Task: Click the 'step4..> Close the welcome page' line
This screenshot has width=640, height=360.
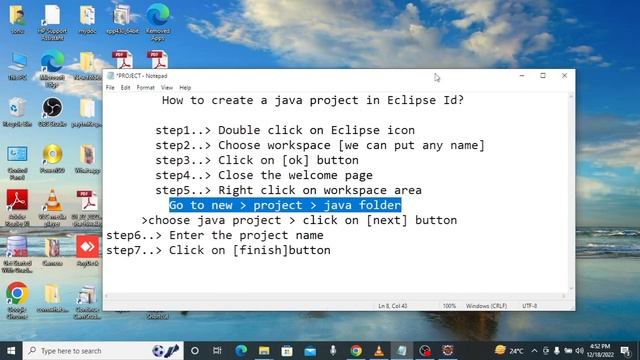Action: click(264, 175)
